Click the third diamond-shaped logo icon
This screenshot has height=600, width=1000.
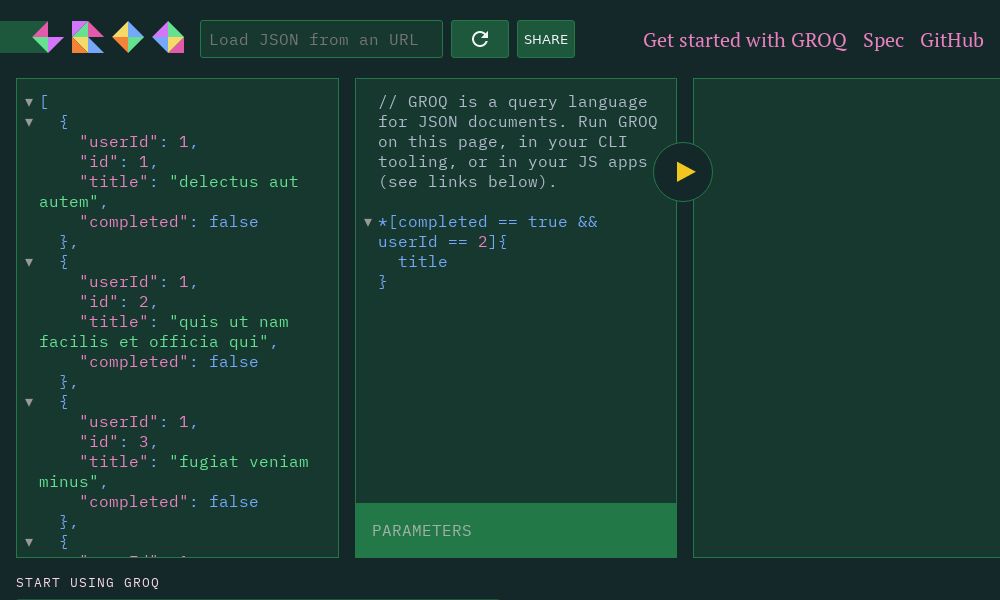(127, 37)
